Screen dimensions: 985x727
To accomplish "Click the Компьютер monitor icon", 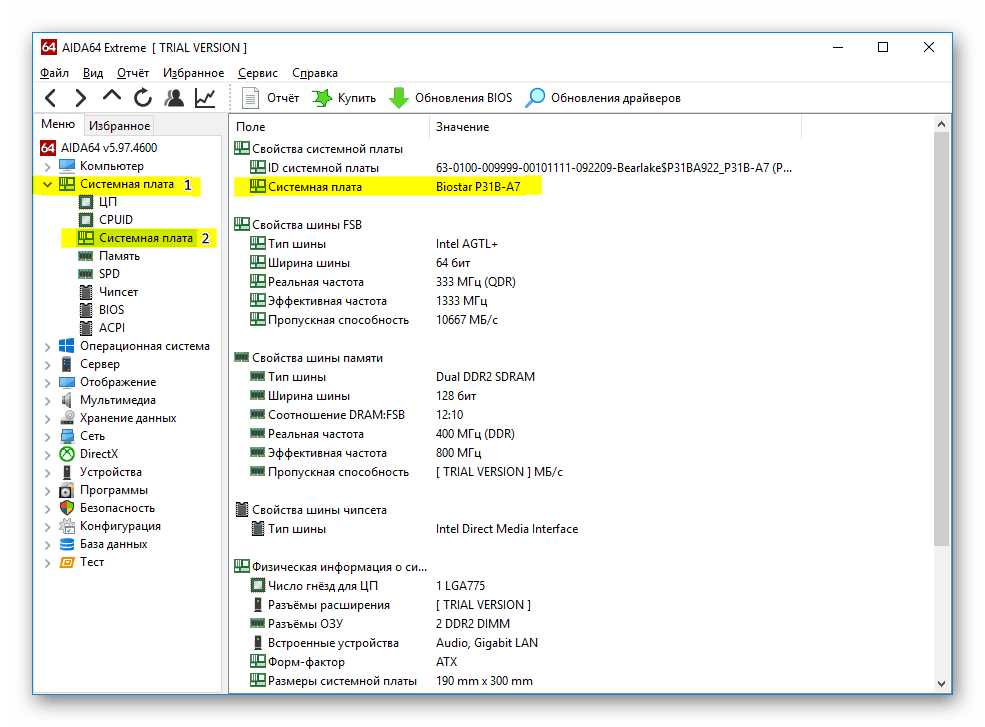I will [67, 166].
